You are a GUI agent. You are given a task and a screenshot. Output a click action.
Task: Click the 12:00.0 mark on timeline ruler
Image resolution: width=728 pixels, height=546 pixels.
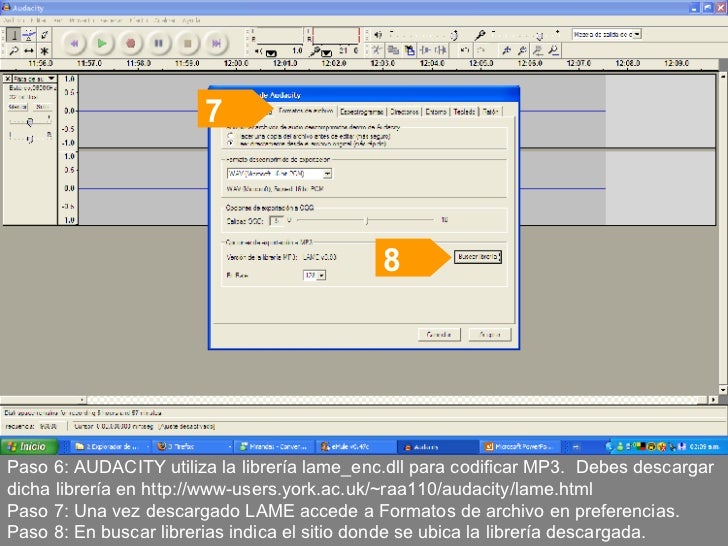tap(236, 63)
